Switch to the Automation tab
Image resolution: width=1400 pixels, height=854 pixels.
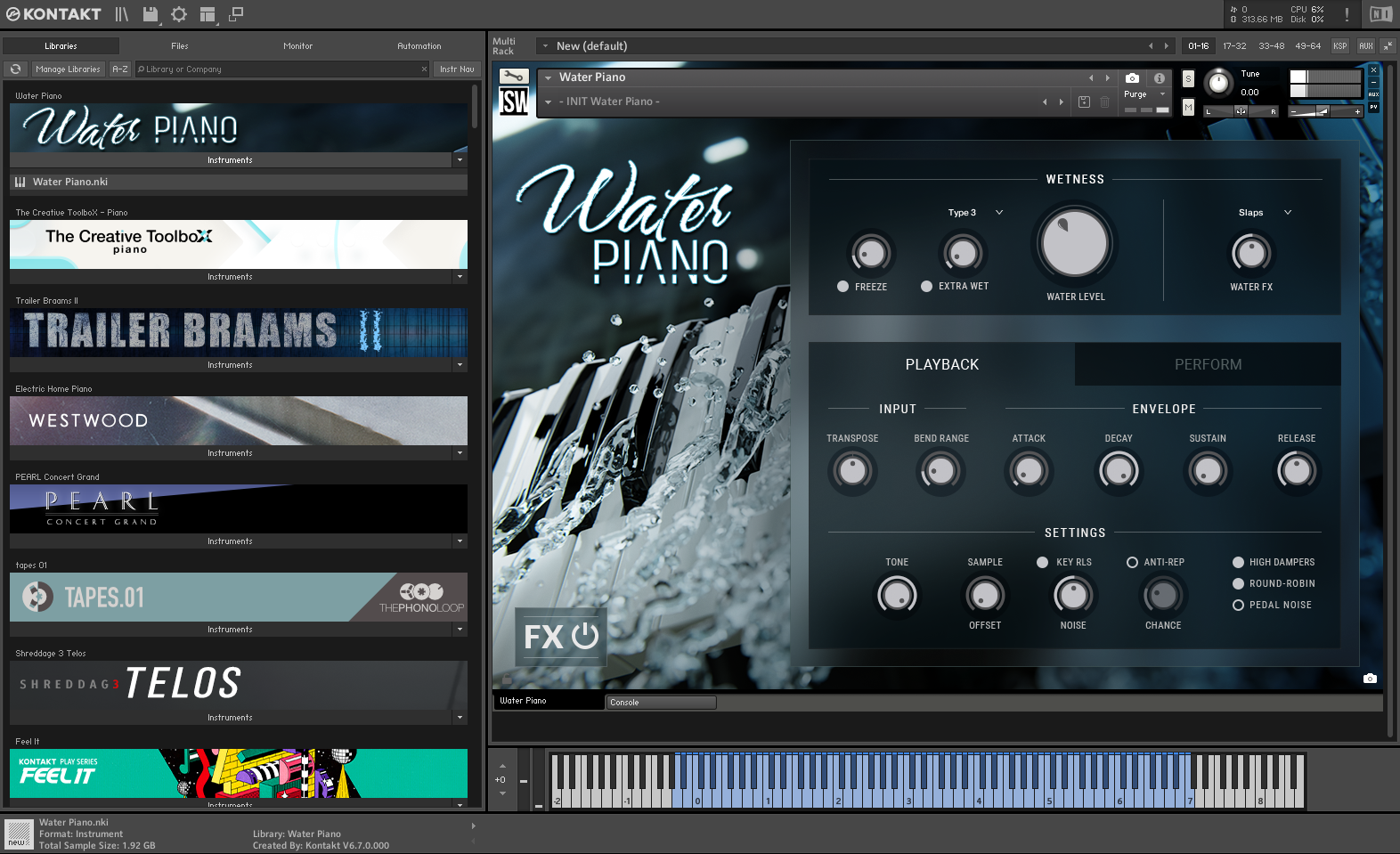pyautogui.click(x=419, y=45)
